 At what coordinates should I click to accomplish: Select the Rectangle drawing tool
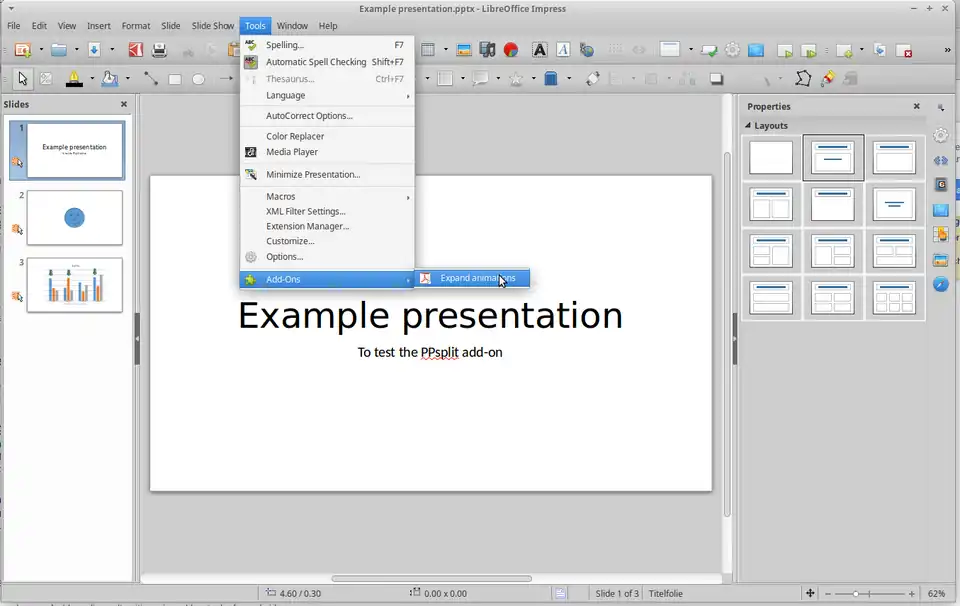pos(175,79)
